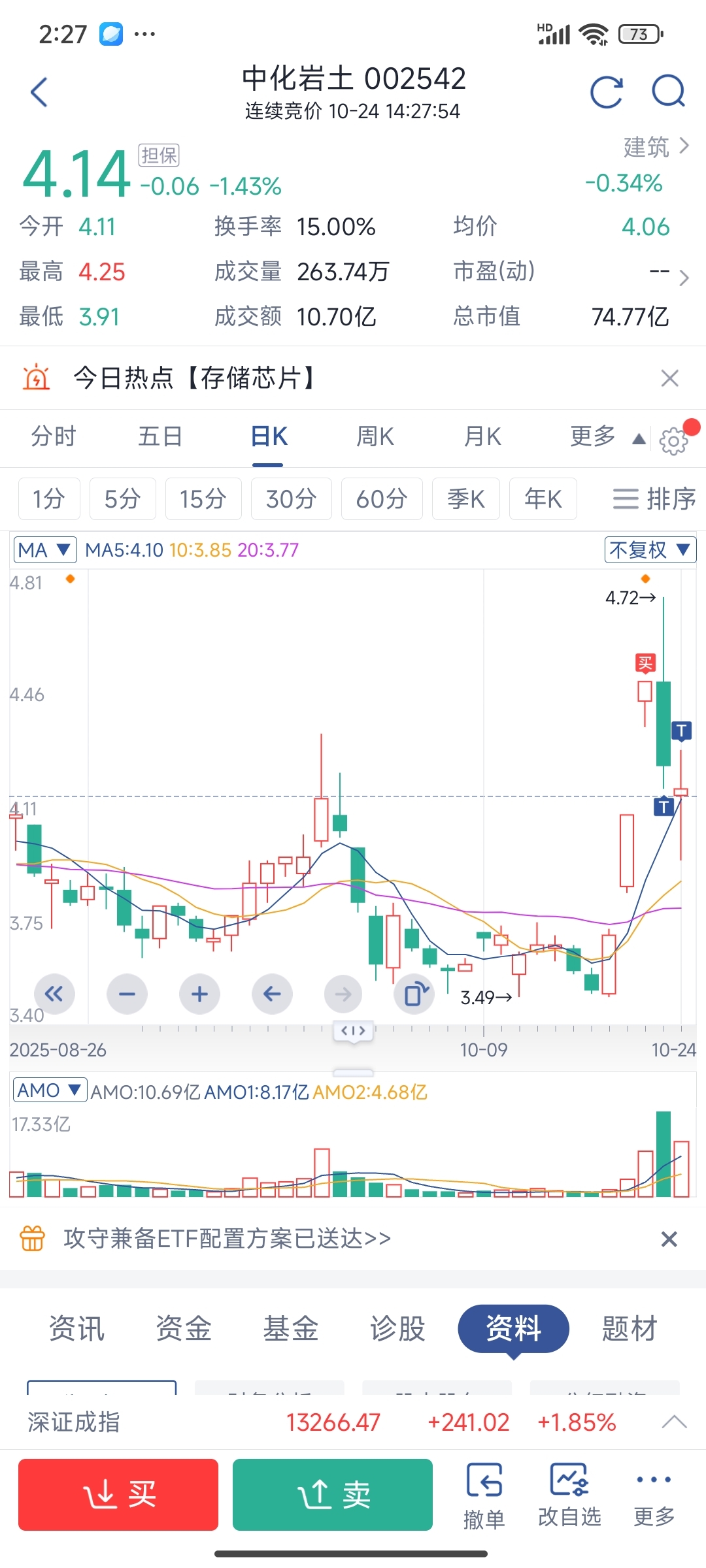This screenshot has height=1568, width=706.
Task: Open the 不复权 adjustment dropdown
Action: tap(650, 550)
